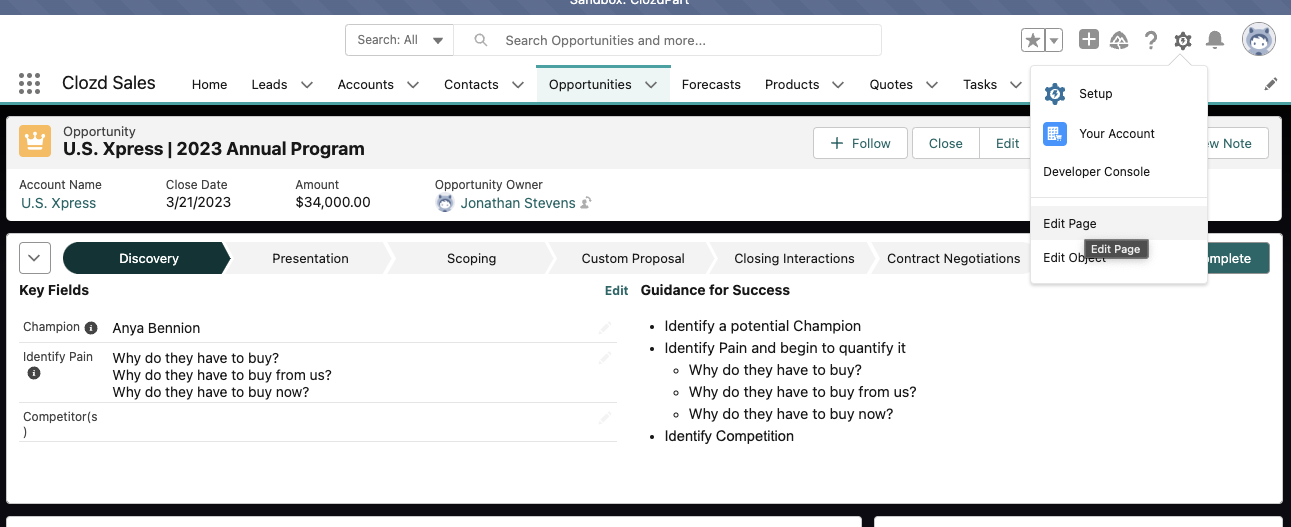The height and width of the screenshot is (527, 1291).
Task: Edit the Competitor(s) field pencil icon
Action: point(605,418)
